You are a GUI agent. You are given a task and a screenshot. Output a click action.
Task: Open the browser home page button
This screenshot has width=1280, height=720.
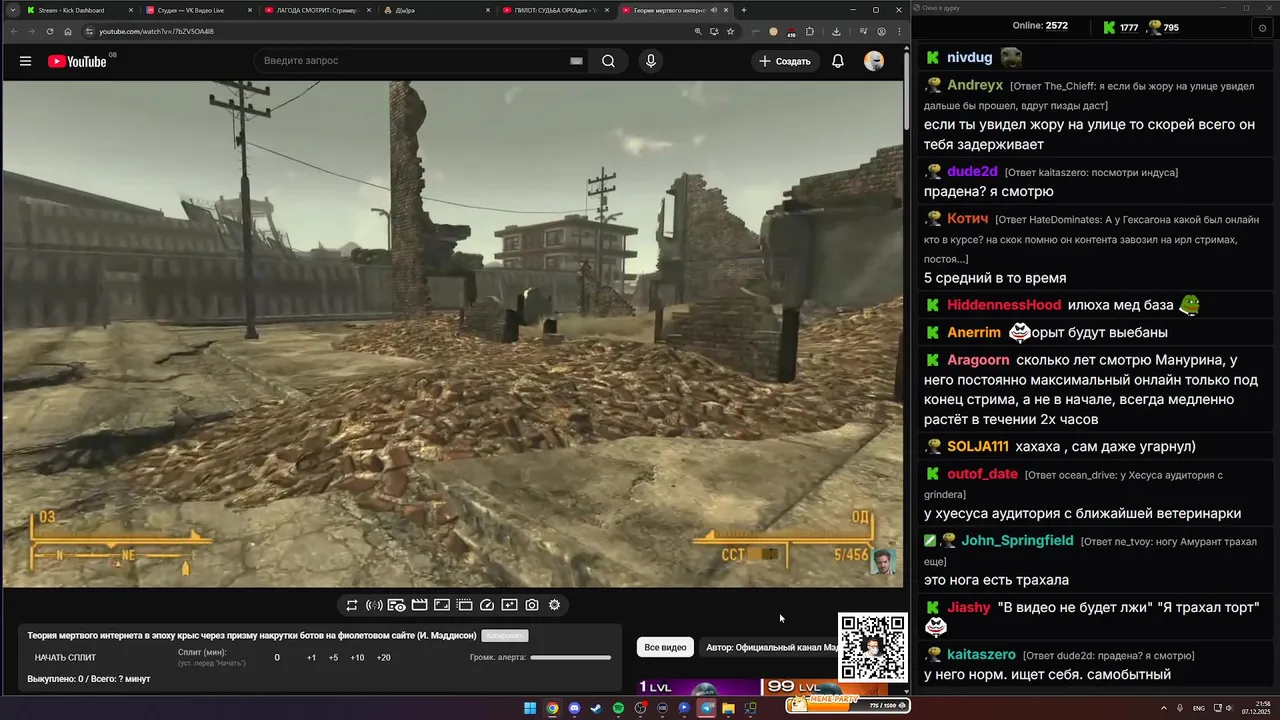coord(68,31)
